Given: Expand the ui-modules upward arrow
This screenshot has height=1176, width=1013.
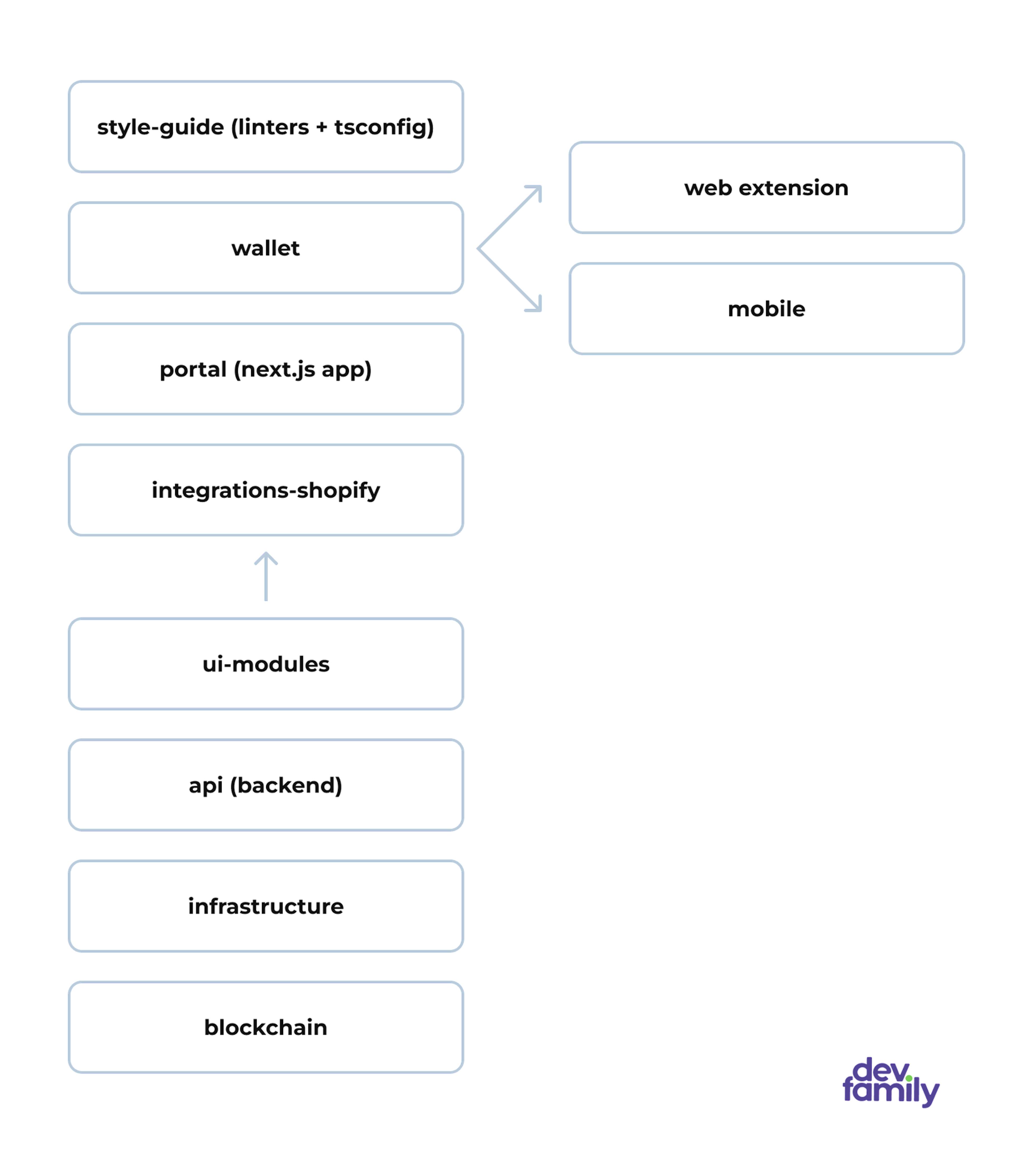Looking at the screenshot, I should [x=265, y=575].
